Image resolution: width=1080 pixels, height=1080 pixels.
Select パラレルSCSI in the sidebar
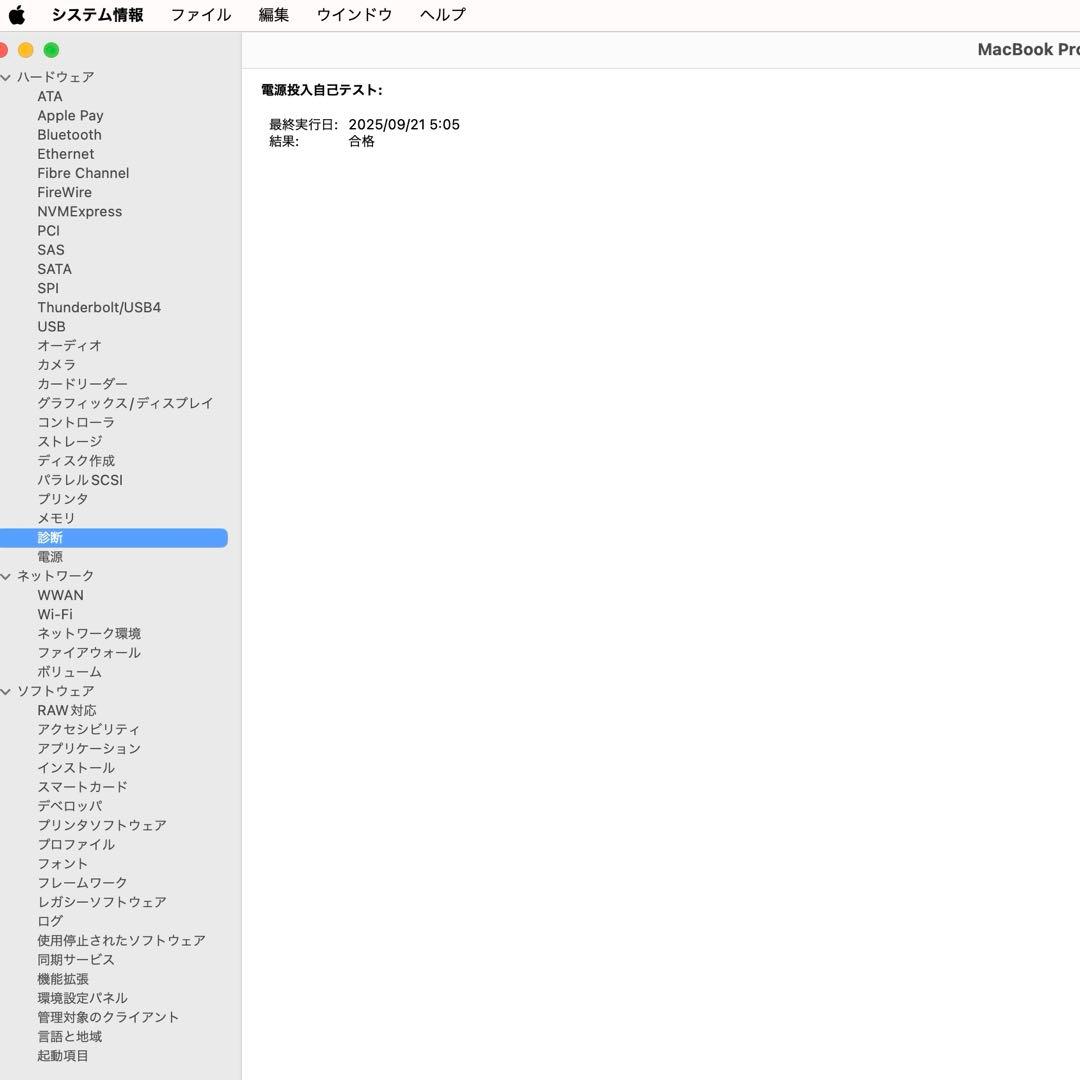[x=80, y=480]
